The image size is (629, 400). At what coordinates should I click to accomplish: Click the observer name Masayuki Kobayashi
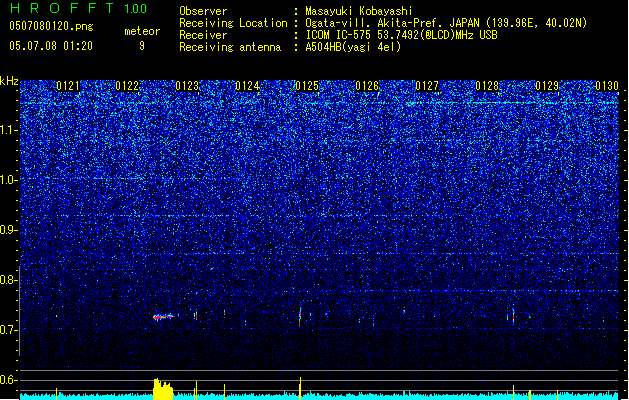click(359, 11)
